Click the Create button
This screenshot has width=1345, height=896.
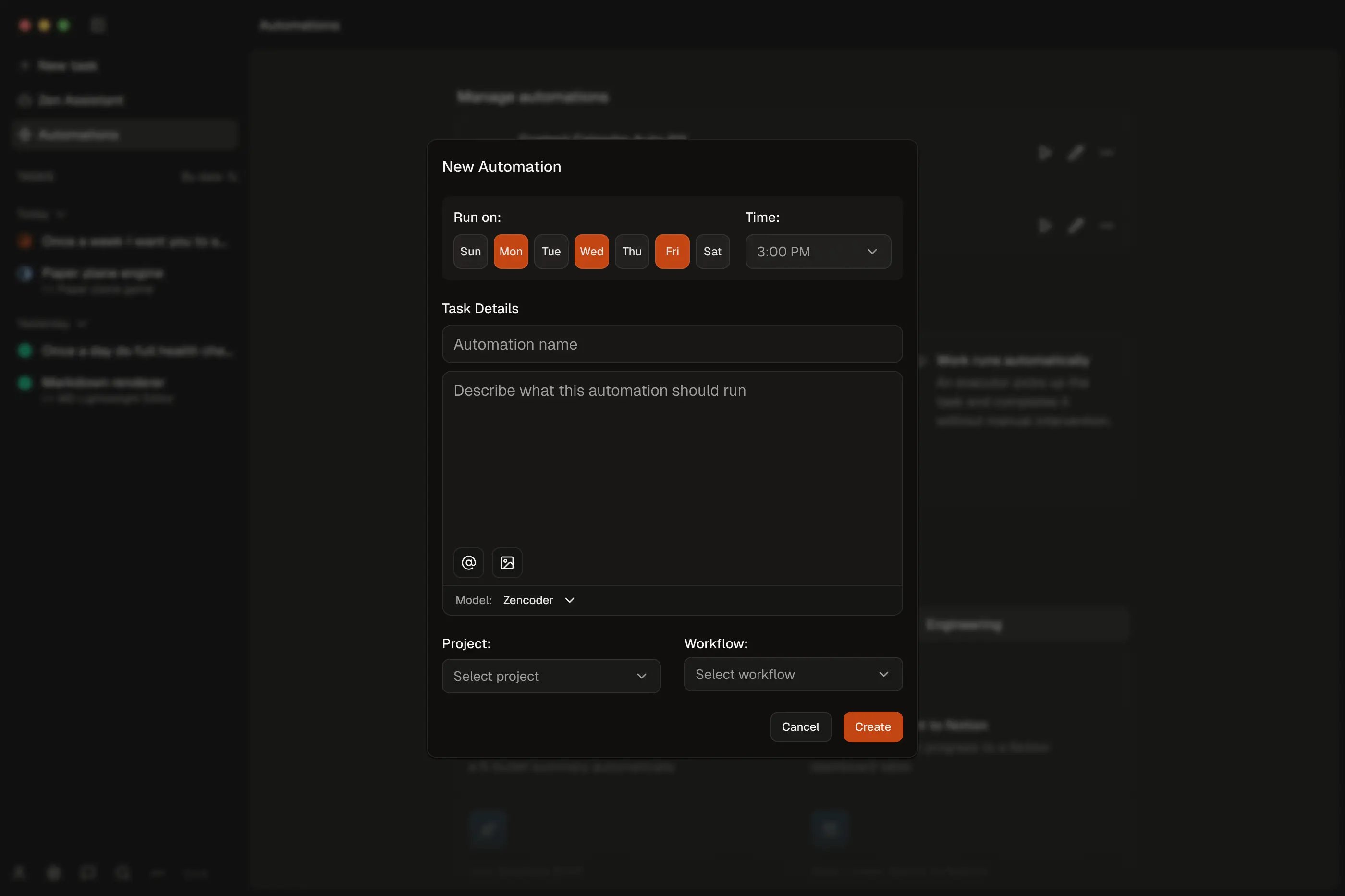[x=872, y=726]
